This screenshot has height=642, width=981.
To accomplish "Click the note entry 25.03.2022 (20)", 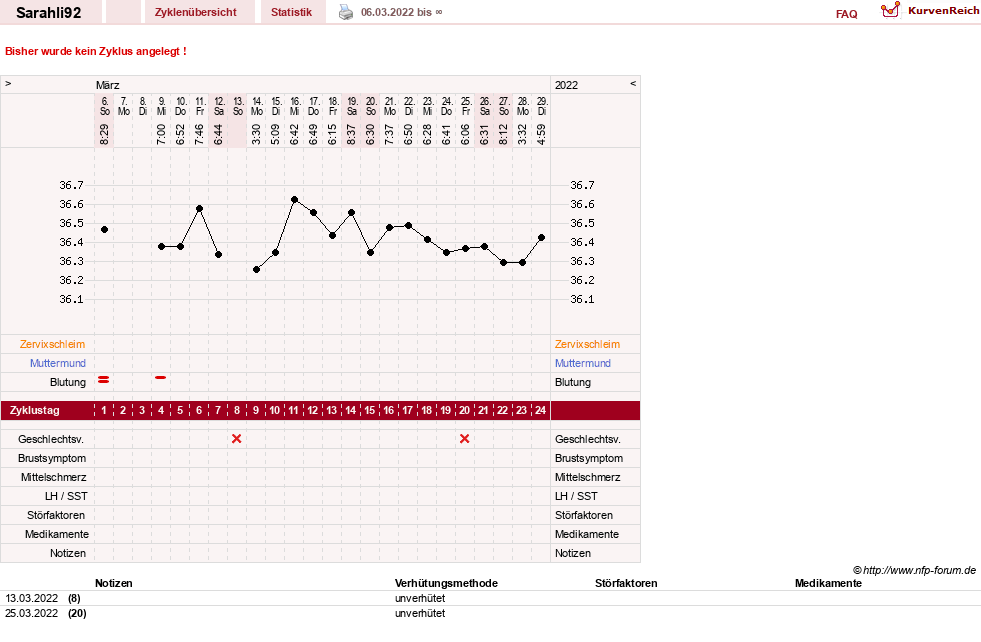I will click(x=46, y=613).
